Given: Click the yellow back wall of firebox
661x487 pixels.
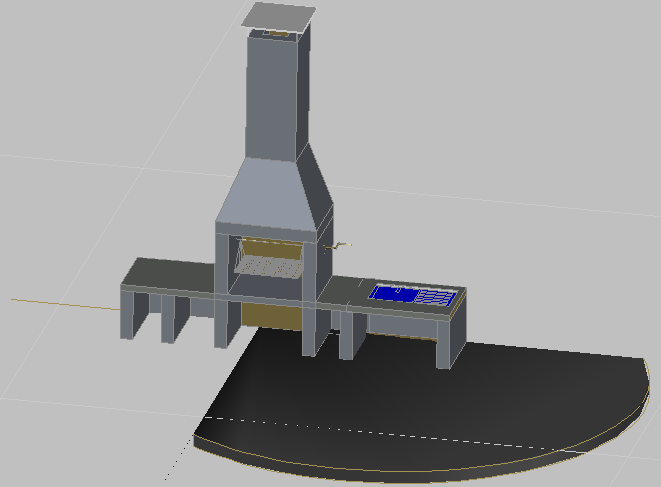Looking at the screenshot, I should tap(270, 248).
